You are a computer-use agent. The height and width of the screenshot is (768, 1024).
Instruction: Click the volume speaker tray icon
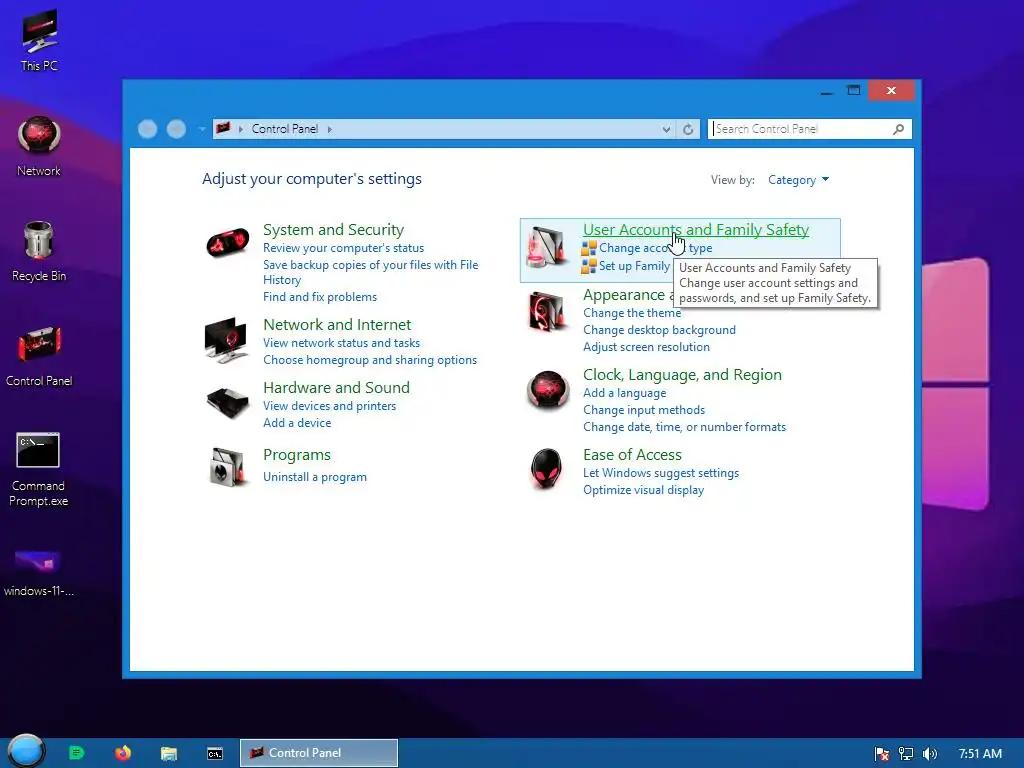tap(930, 754)
